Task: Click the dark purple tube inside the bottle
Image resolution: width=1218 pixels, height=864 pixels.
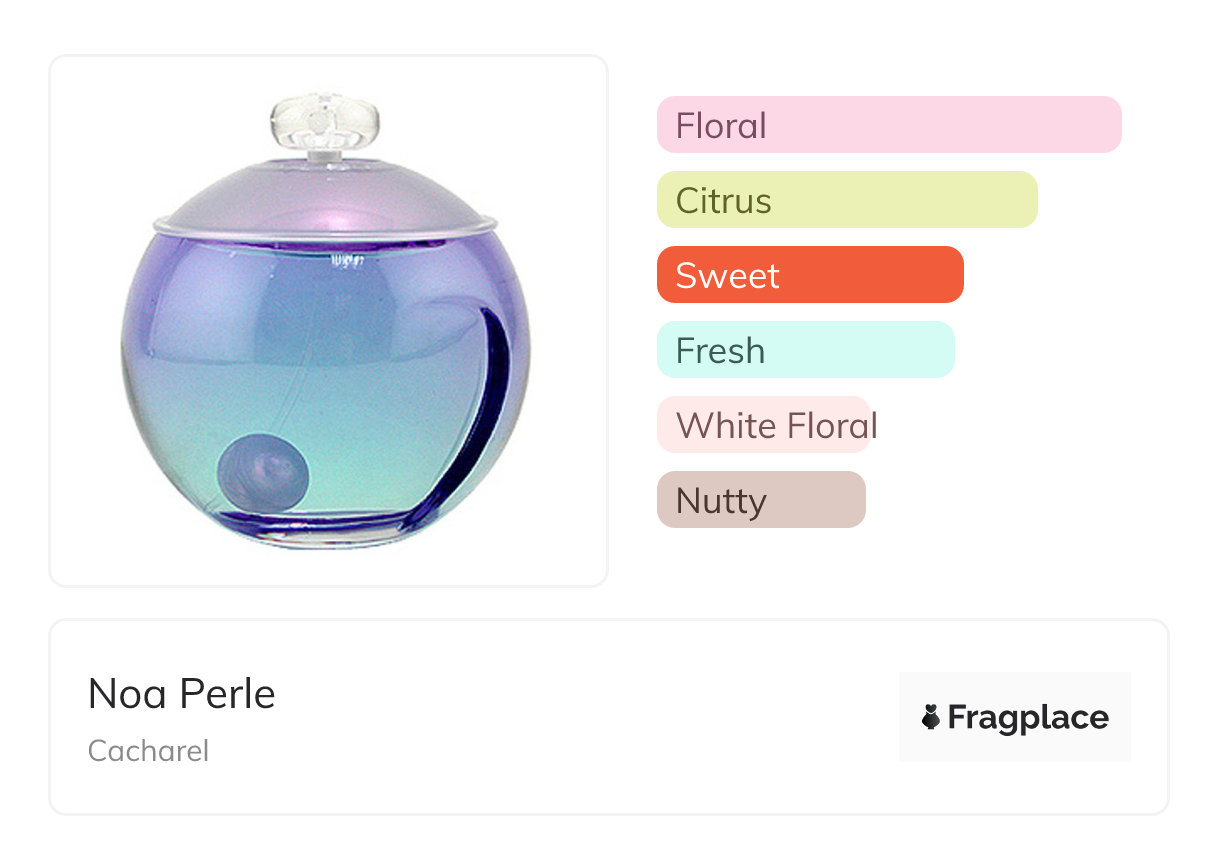Action: coord(497,400)
